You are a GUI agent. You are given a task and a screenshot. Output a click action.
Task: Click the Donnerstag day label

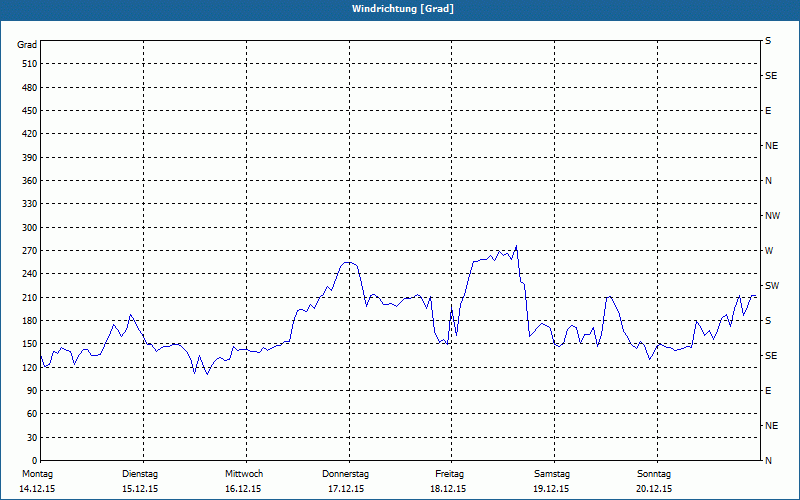point(346,473)
